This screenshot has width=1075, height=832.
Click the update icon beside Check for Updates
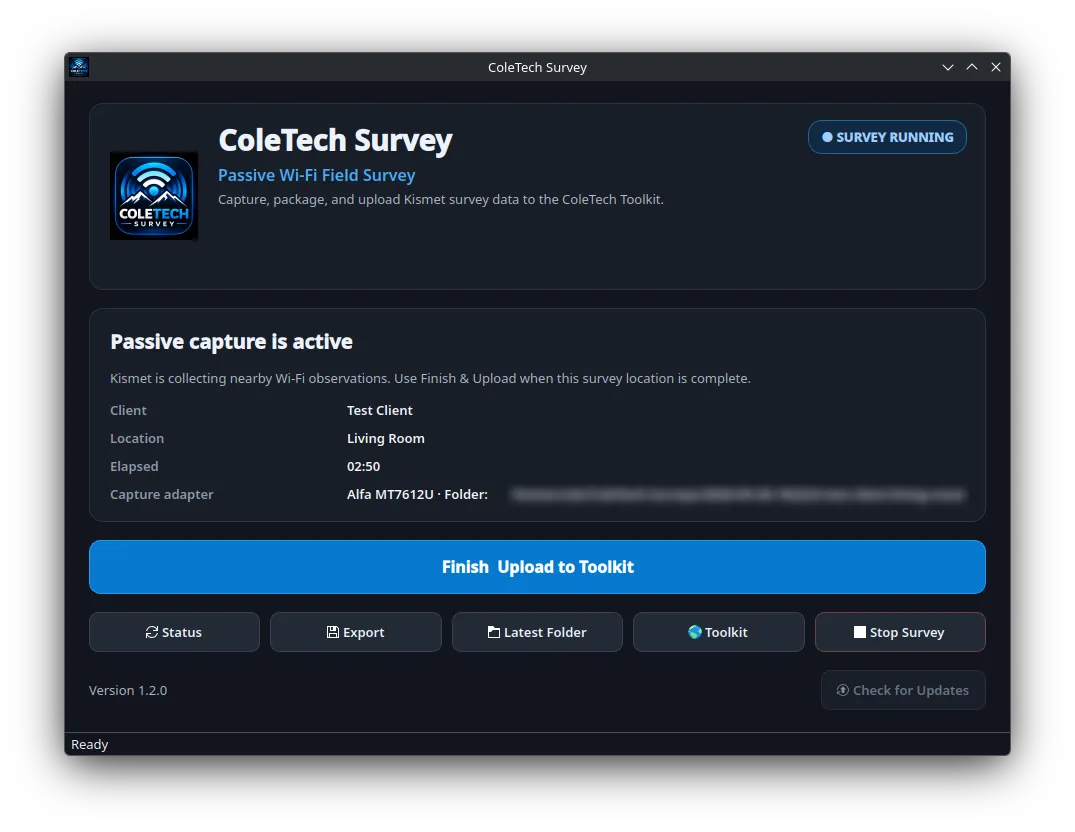pyautogui.click(x=843, y=690)
